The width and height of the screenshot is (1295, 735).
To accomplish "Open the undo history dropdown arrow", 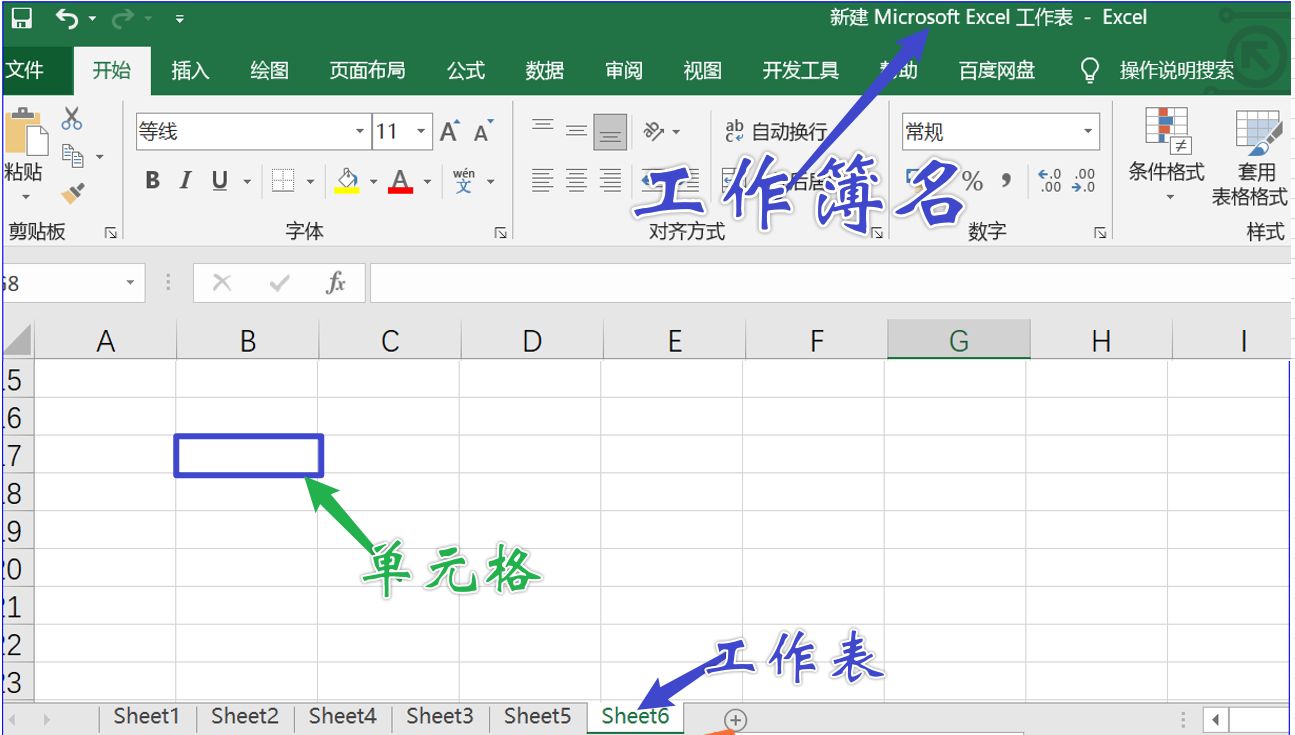I will 93,19.
